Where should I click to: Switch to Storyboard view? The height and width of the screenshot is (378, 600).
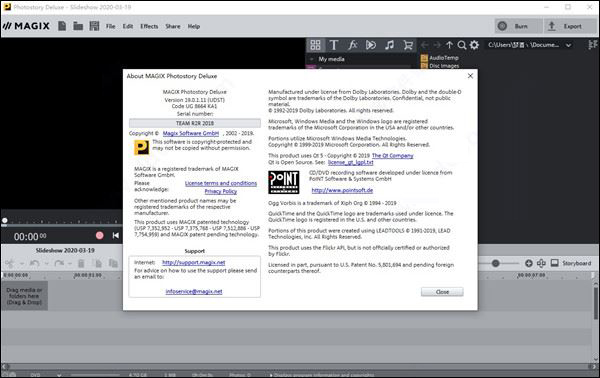tap(571, 263)
